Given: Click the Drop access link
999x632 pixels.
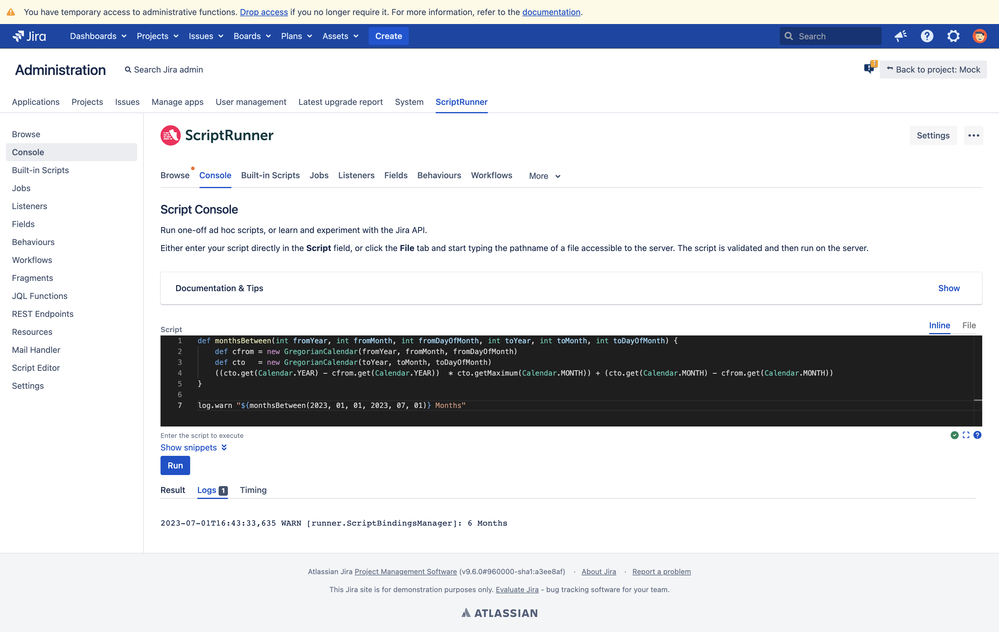Looking at the screenshot, I should pyautogui.click(x=264, y=12).
